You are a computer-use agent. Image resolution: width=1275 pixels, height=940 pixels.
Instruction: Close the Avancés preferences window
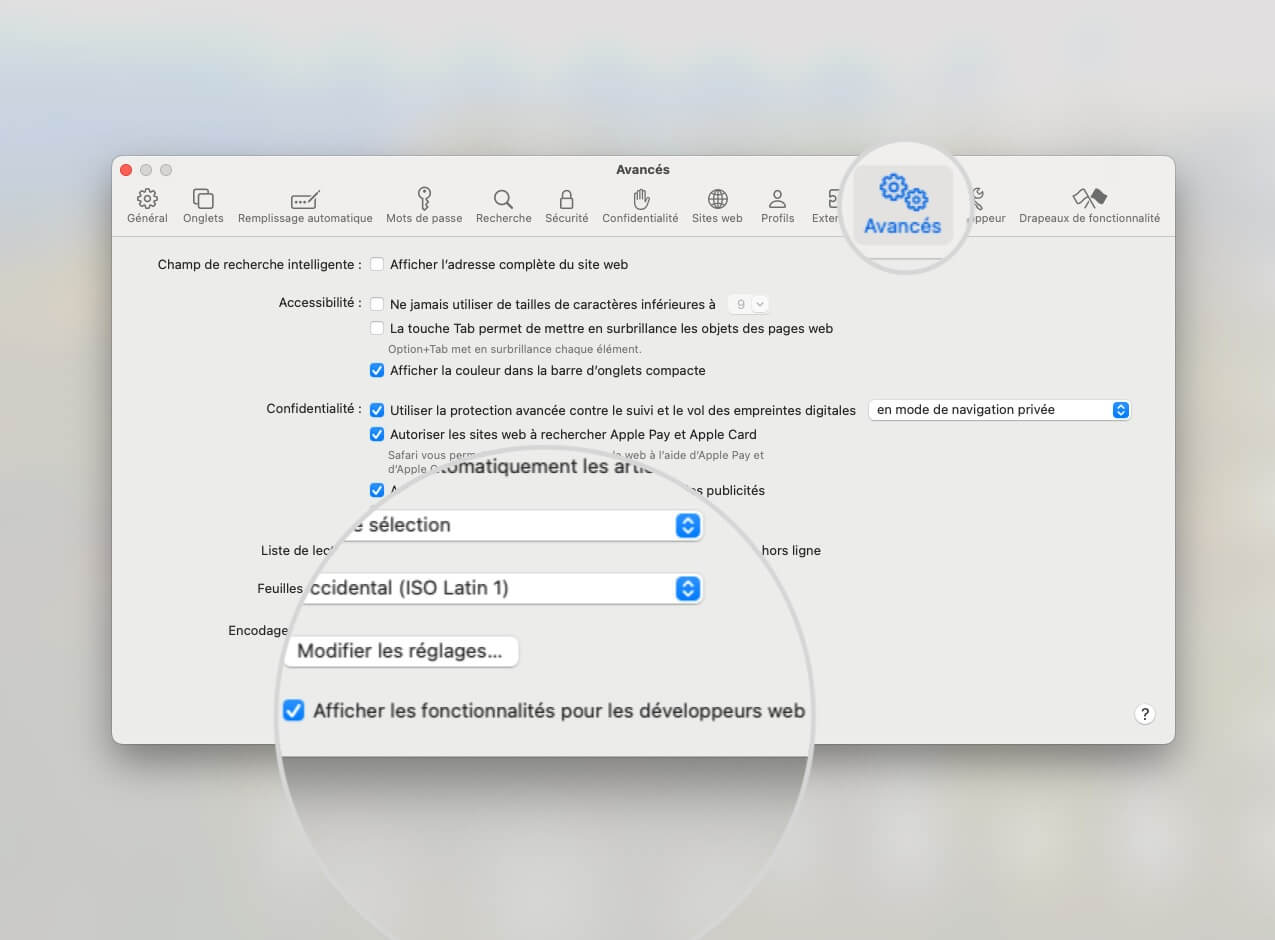(126, 170)
